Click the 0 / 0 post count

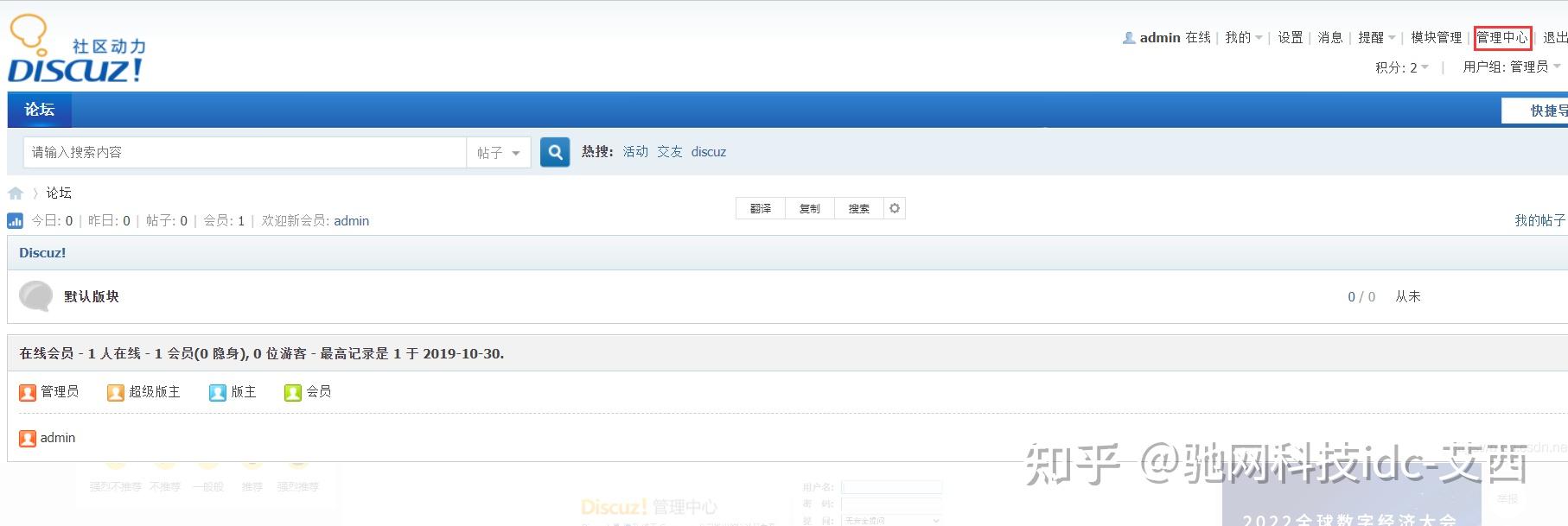point(1361,297)
